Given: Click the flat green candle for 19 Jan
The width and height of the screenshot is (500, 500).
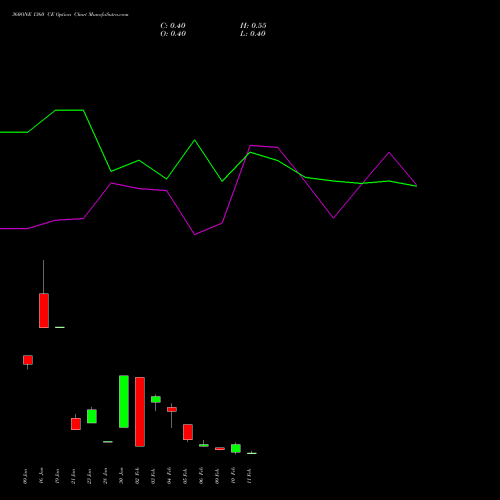Looking at the screenshot, I should click(60, 327).
